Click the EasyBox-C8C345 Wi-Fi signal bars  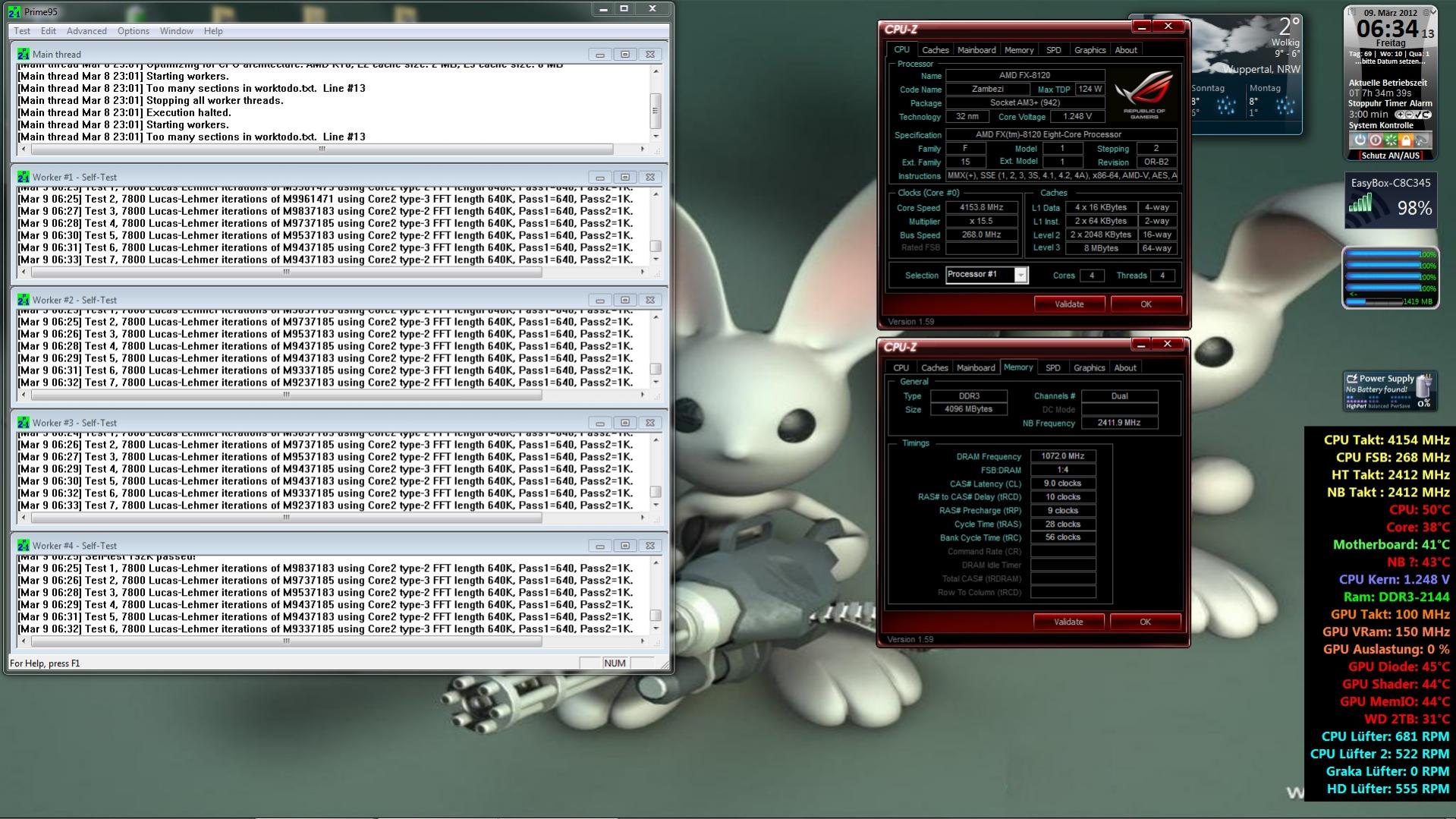1360,203
